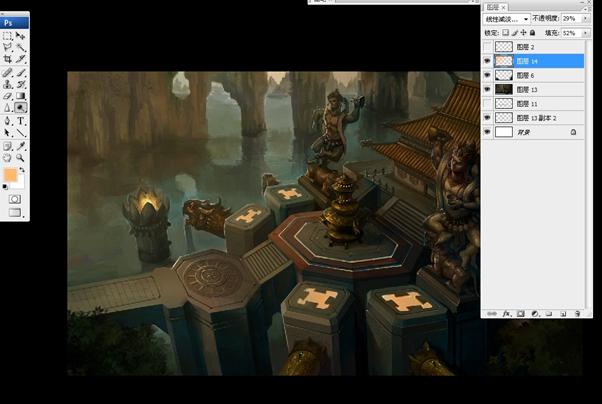Select the Rectangular Marquee tool
This screenshot has height=404, width=602.
coord(7,36)
